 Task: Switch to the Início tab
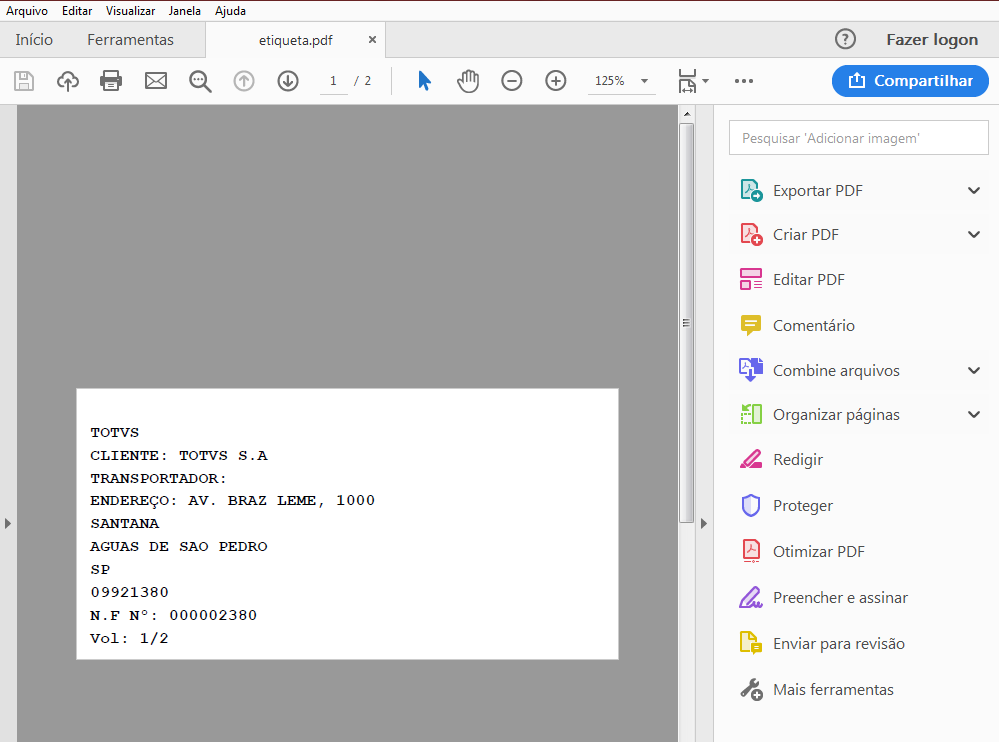34,39
